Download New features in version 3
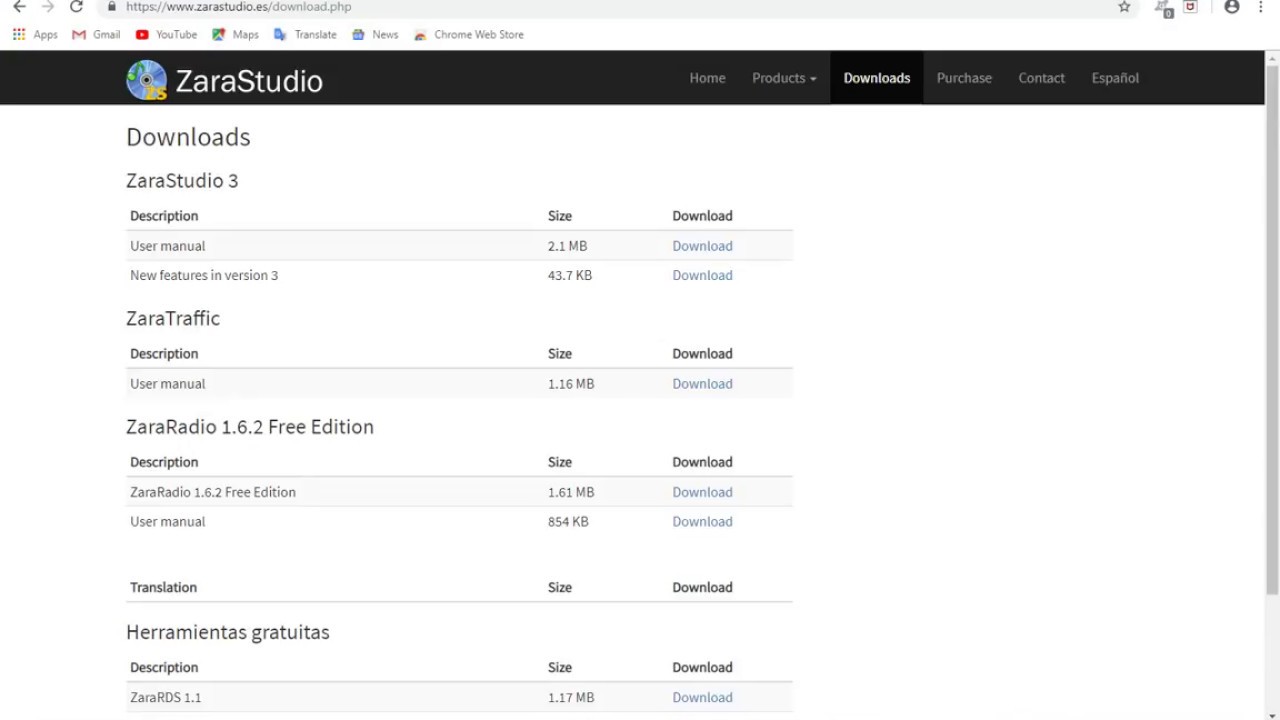1280x720 pixels. 702,275
